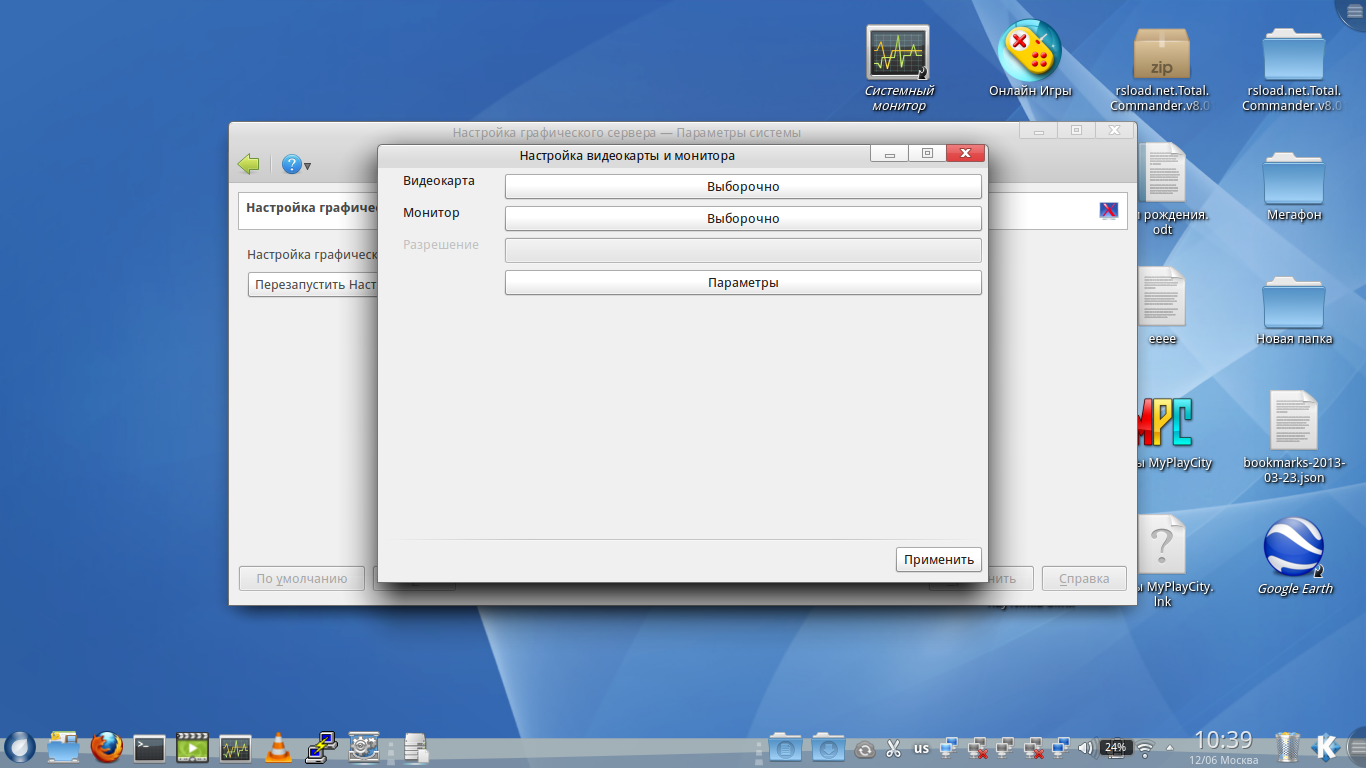
Task: Launch VLC media player from the panel
Action: (x=278, y=747)
